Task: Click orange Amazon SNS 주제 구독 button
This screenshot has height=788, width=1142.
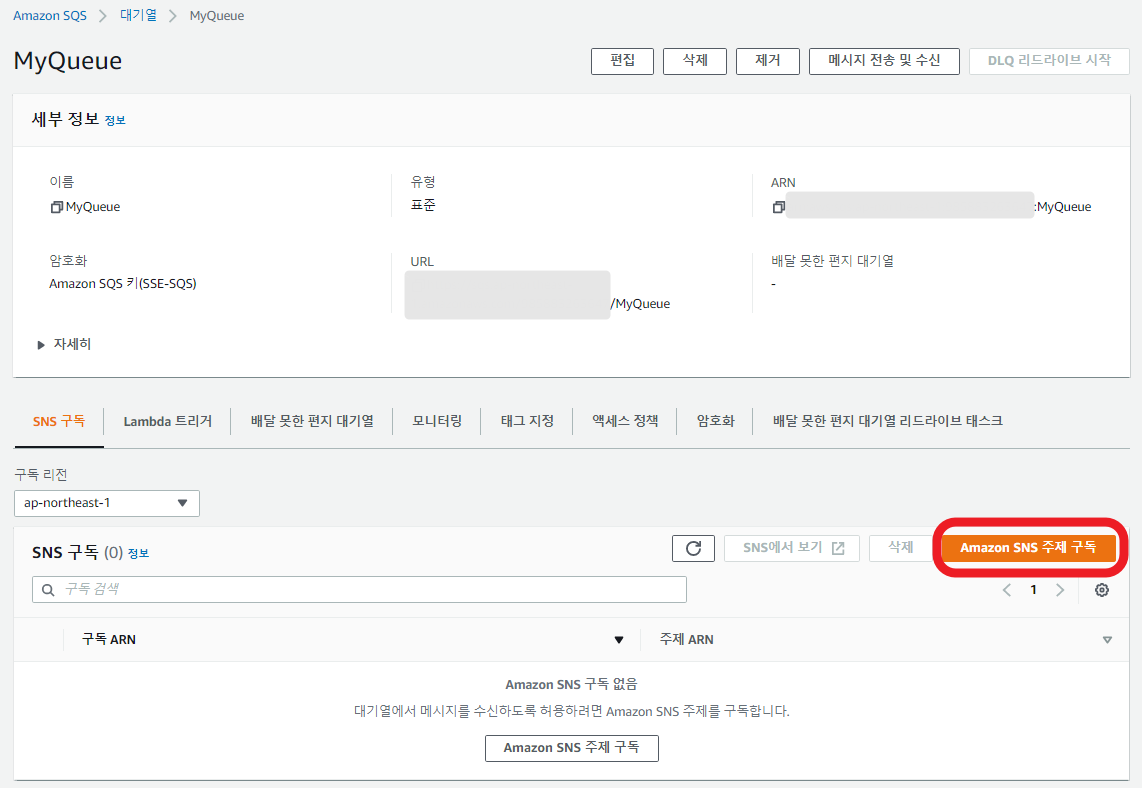Action: click(1028, 548)
